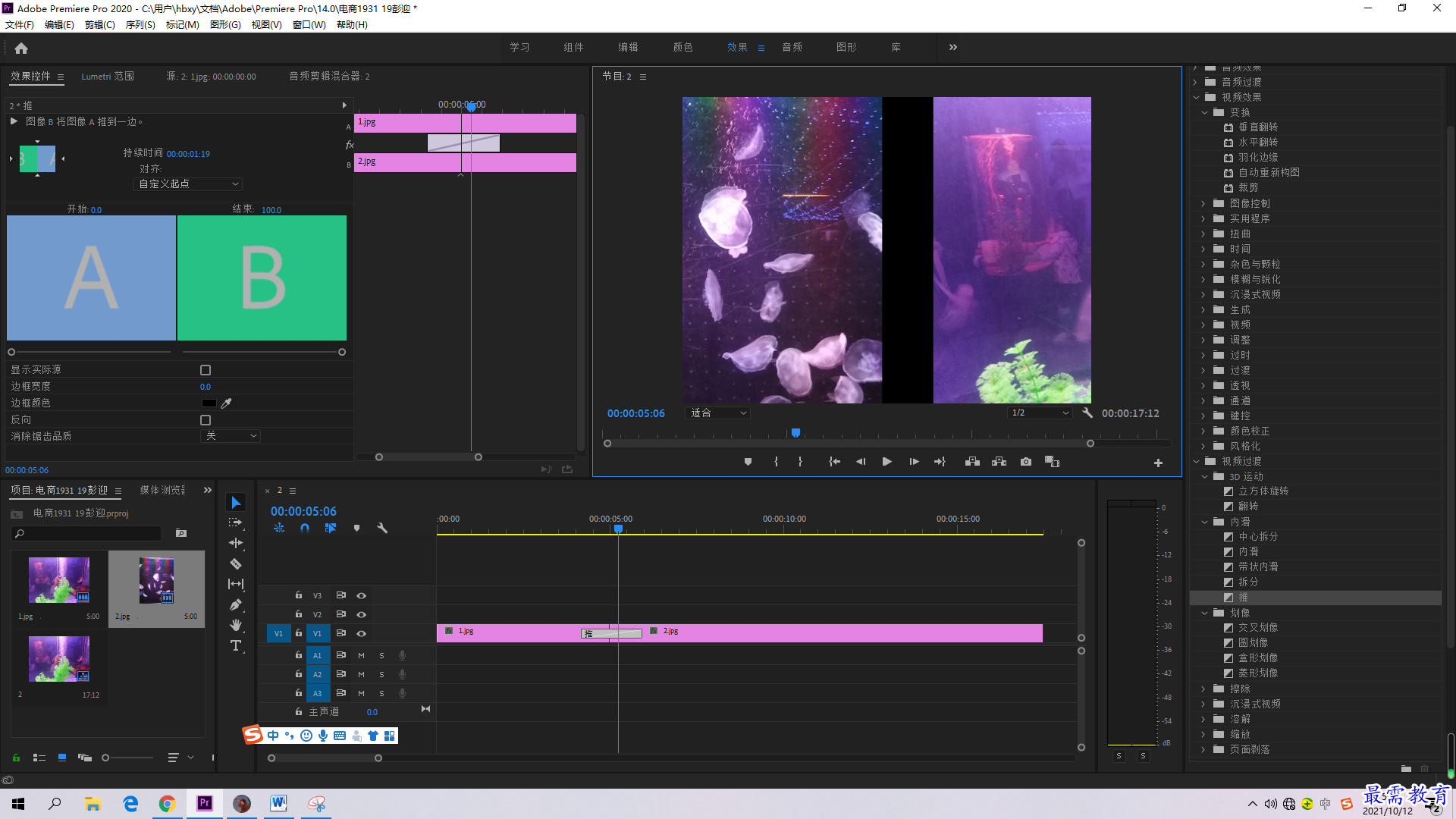Open the 窗口(W) menu
This screenshot has height=819, width=1456.
coord(309,25)
